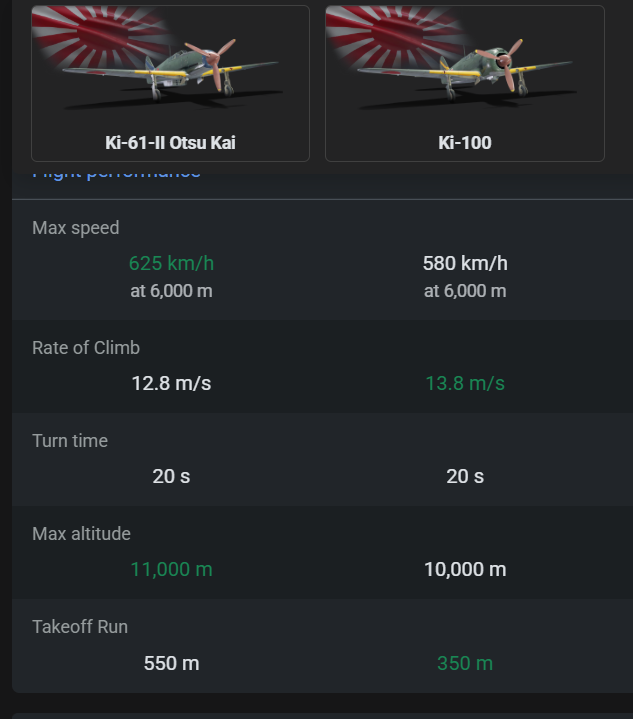This screenshot has height=719, width=633.
Task: Click the 625 km/h max speed value
Action: pyautogui.click(x=171, y=263)
